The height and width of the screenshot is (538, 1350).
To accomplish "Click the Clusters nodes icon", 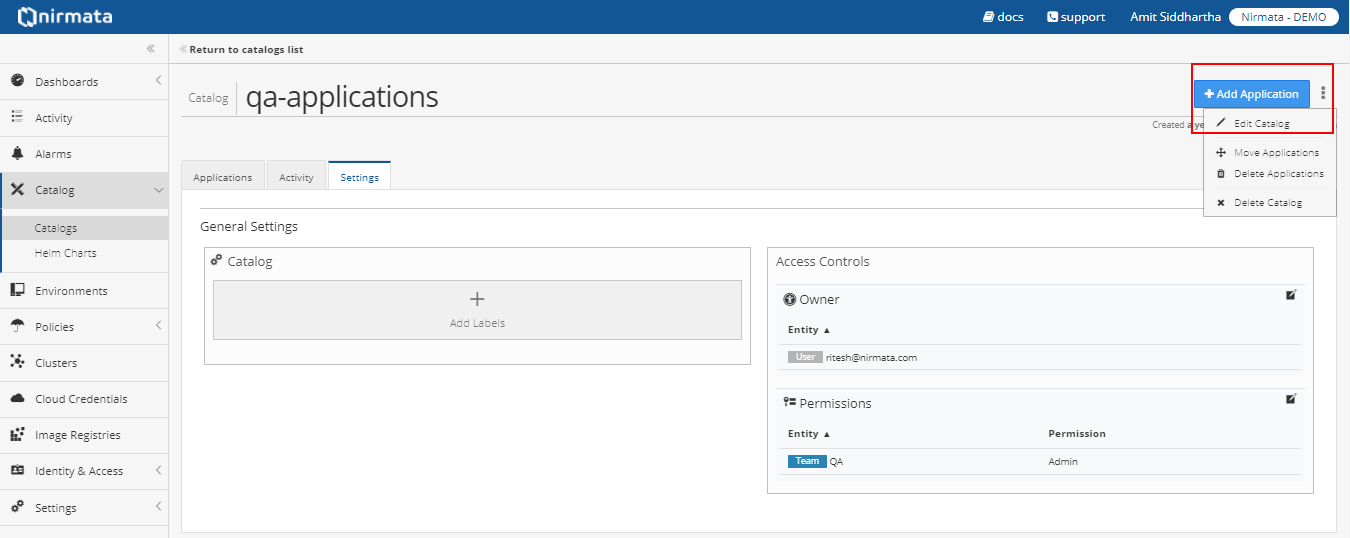I will coord(17,362).
